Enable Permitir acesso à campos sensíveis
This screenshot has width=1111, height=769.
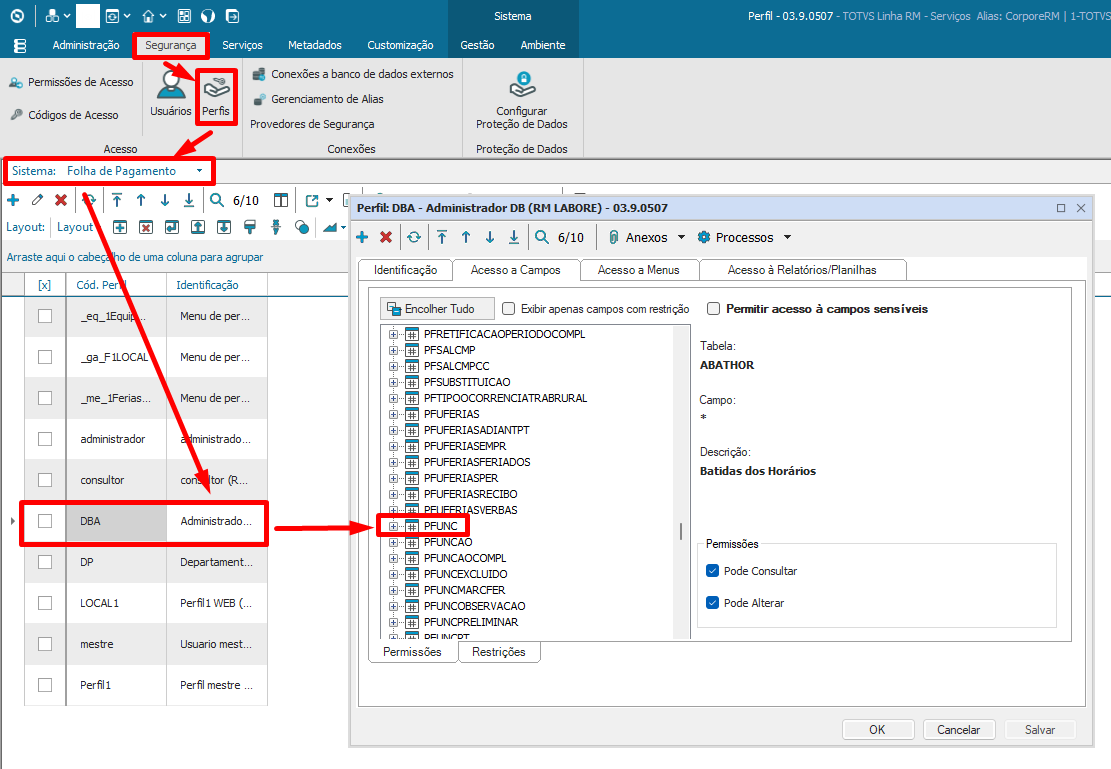click(714, 309)
